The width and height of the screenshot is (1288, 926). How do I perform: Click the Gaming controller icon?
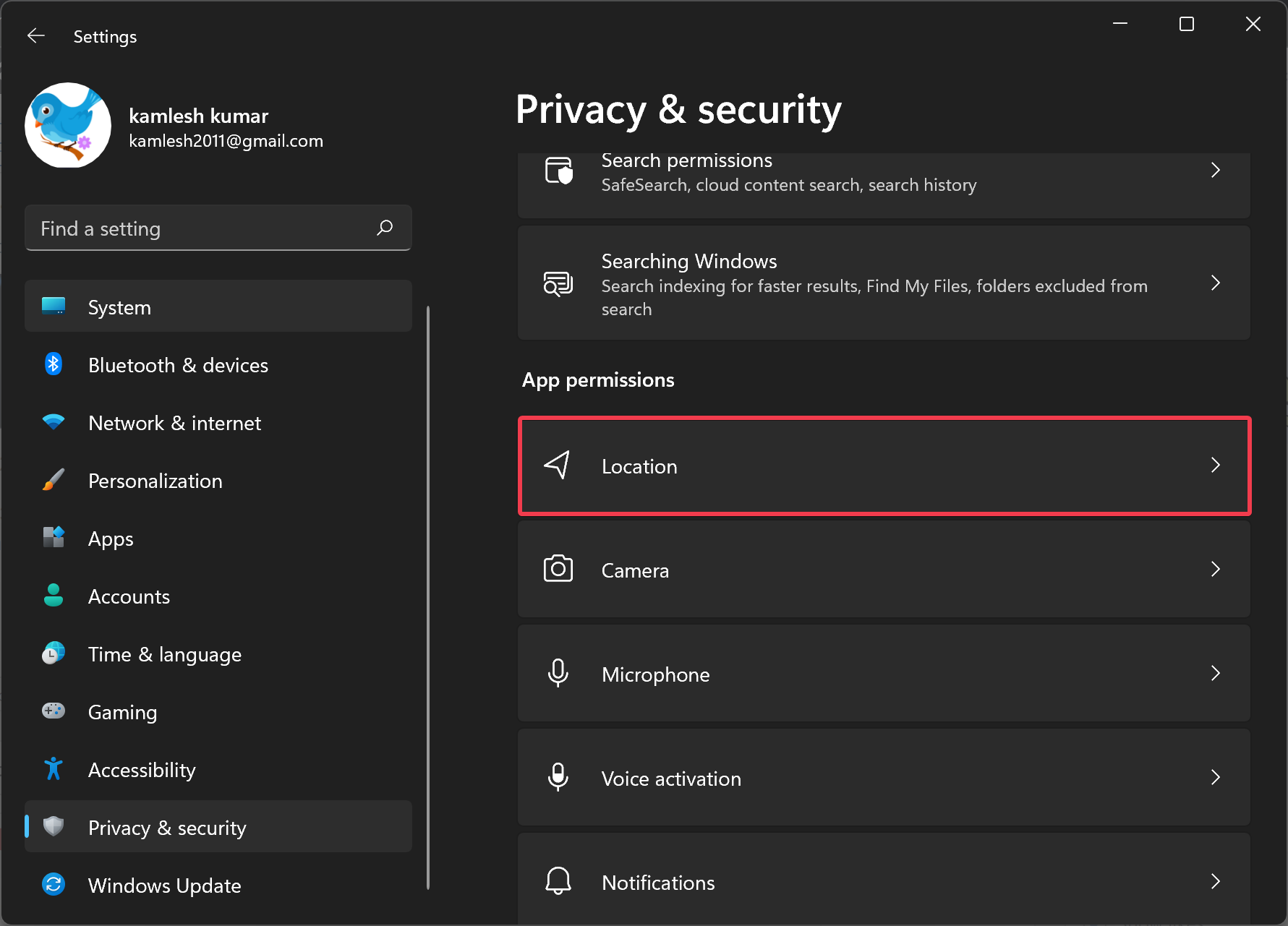pos(54,711)
